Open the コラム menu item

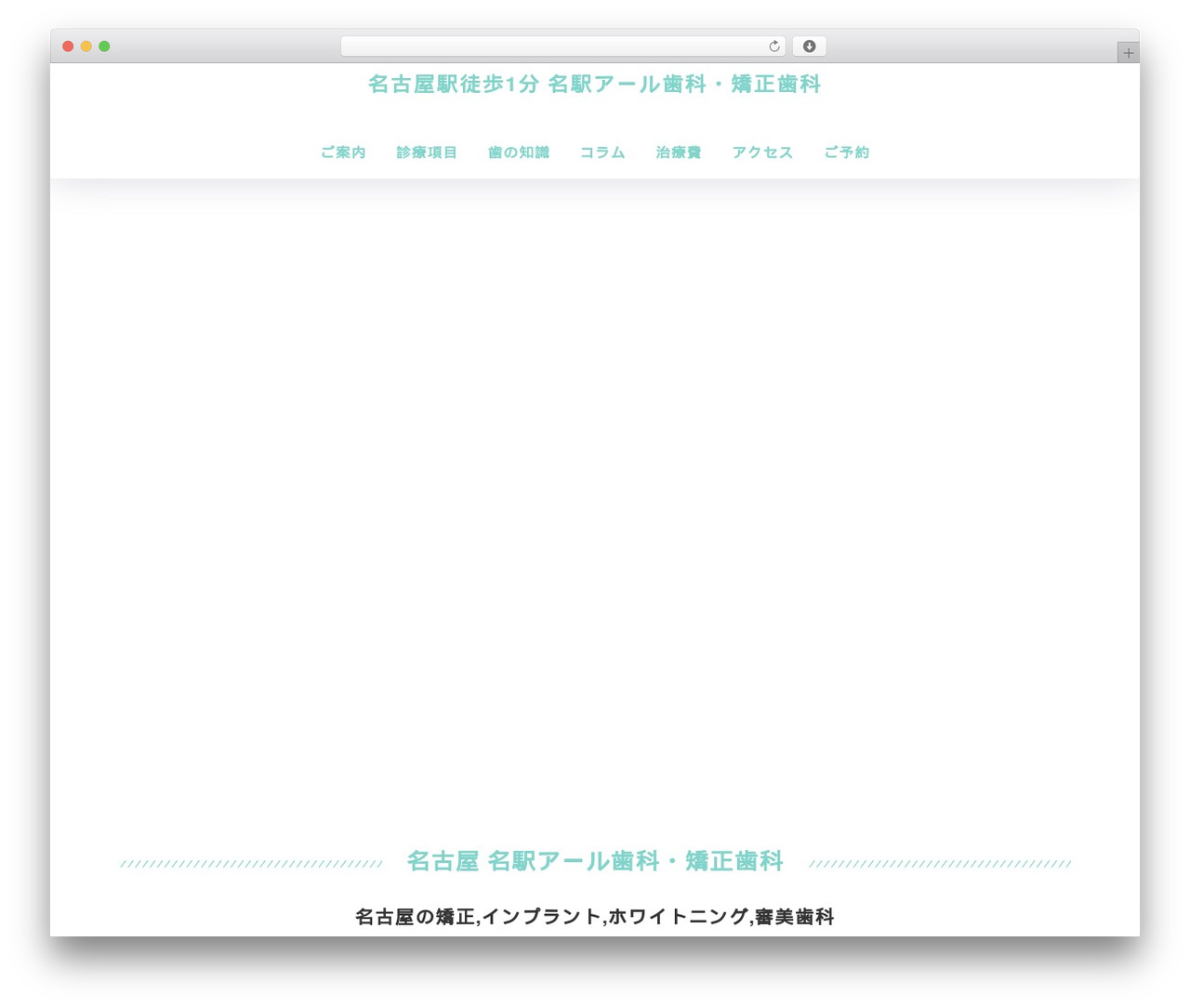pos(602,153)
